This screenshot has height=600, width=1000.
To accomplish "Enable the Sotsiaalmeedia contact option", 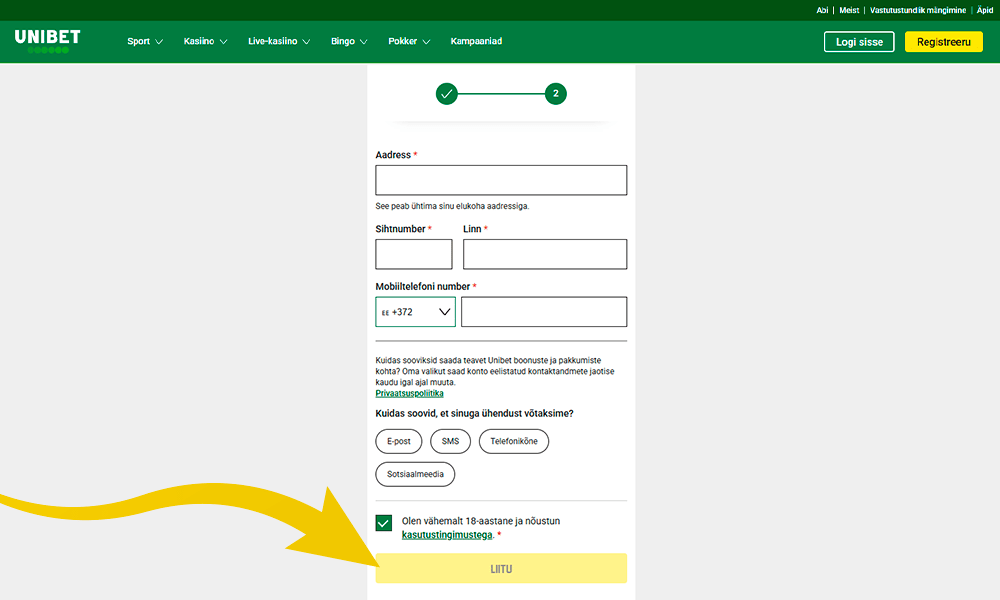I will (415, 474).
